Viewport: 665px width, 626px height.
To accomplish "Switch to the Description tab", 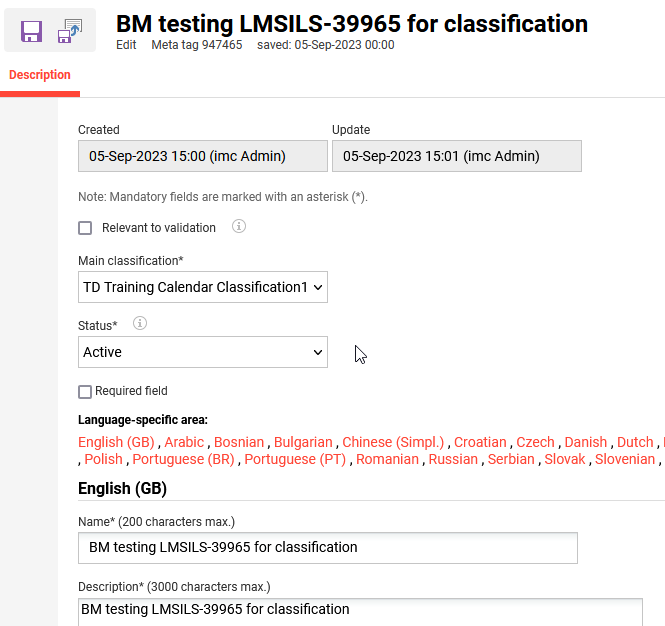I will pos(40,75).
